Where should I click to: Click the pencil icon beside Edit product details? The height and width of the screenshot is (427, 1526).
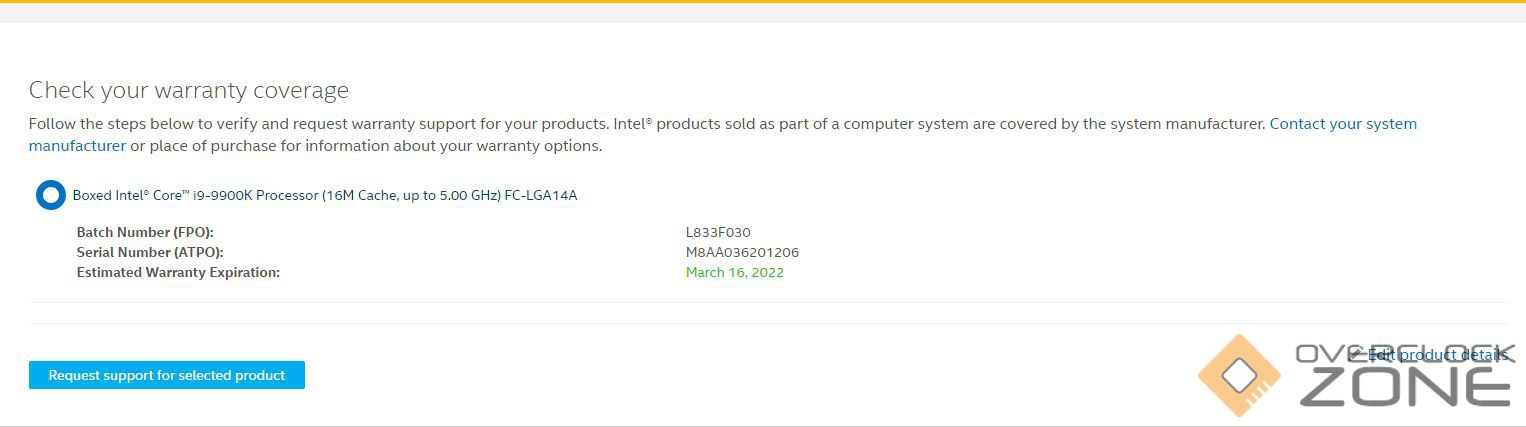point(1356,354)
